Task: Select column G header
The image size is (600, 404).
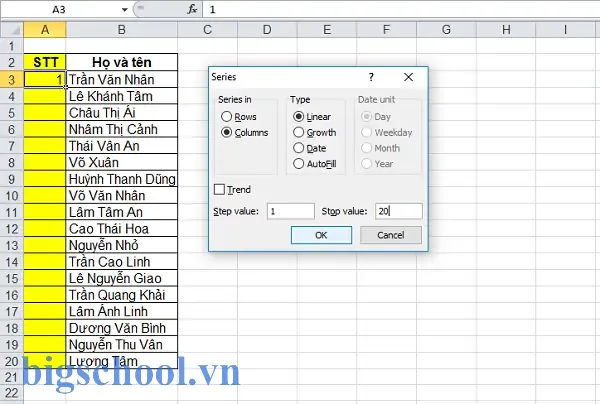Action: coord(446,29)
